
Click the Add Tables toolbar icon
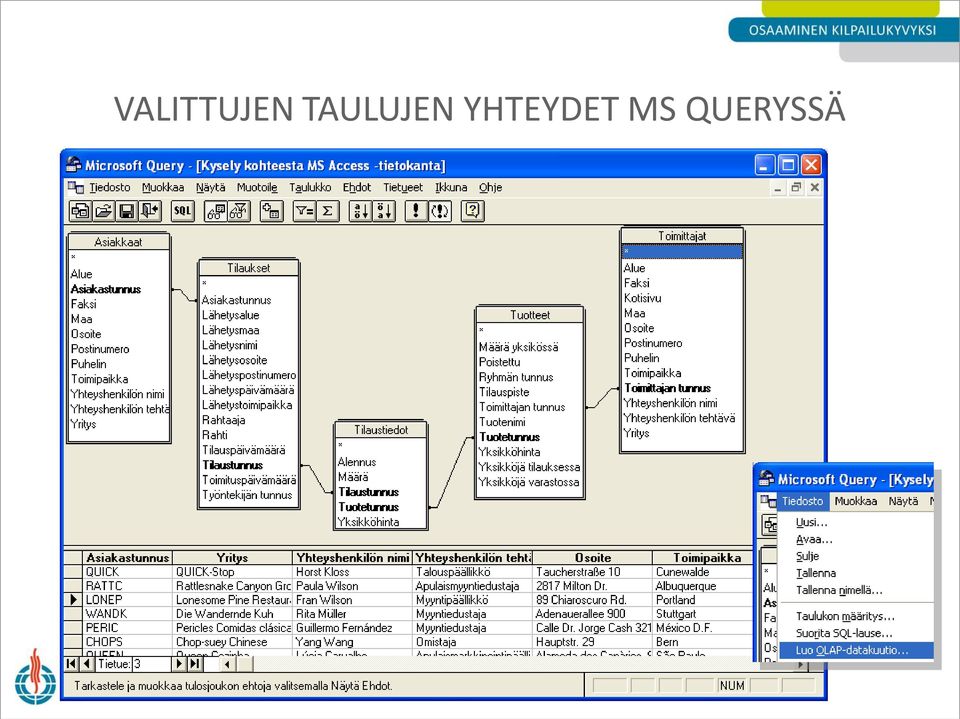[x=271, y=211]
